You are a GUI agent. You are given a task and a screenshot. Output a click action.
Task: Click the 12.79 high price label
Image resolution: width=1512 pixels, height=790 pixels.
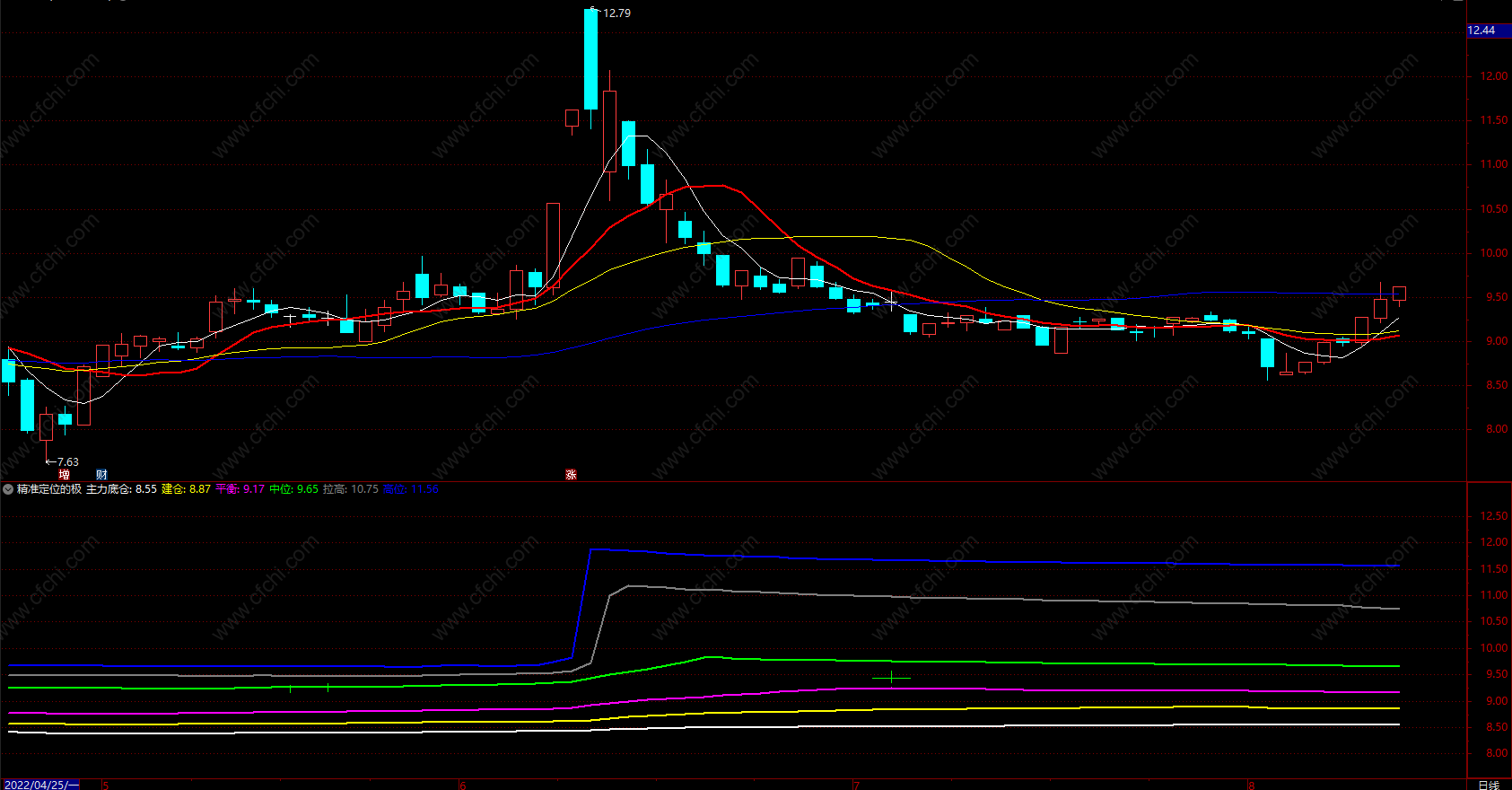click(x=616, y=13)
